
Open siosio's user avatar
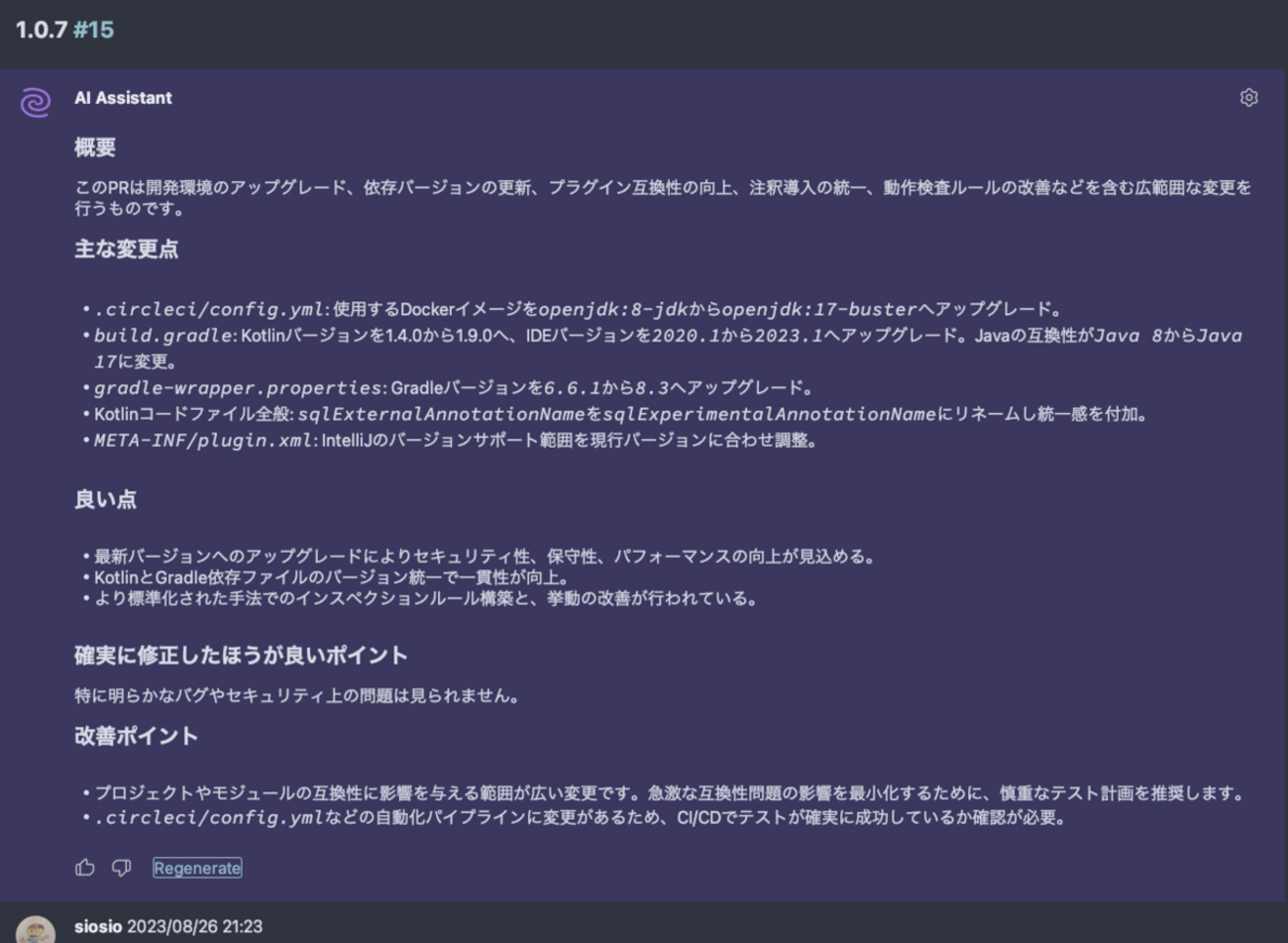point(36,930)
